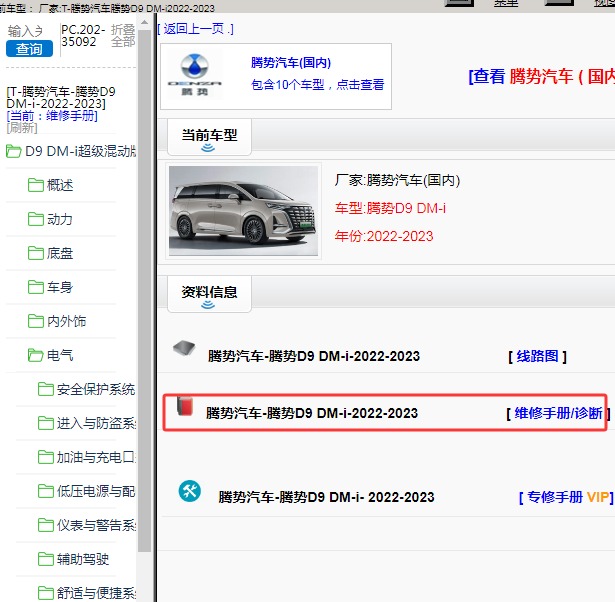The image size is (615, 602).
Task: Click 包含10个车型，点击查看 link
Action: pos(317,85)
